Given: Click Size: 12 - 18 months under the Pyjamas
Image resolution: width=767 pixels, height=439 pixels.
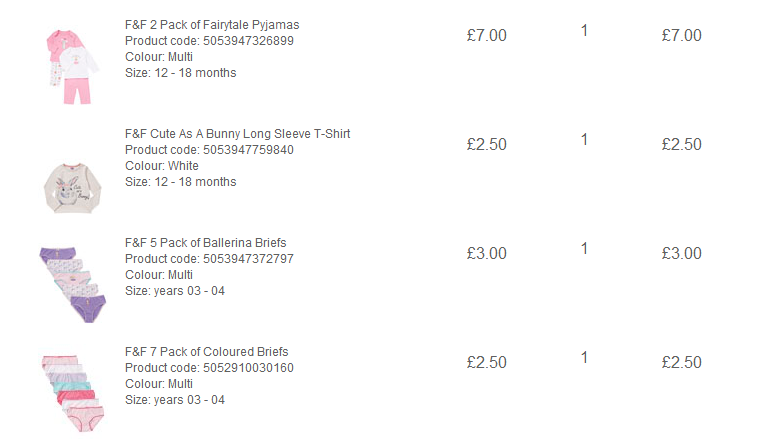Looking at the screenshot, I should [180, 73].
